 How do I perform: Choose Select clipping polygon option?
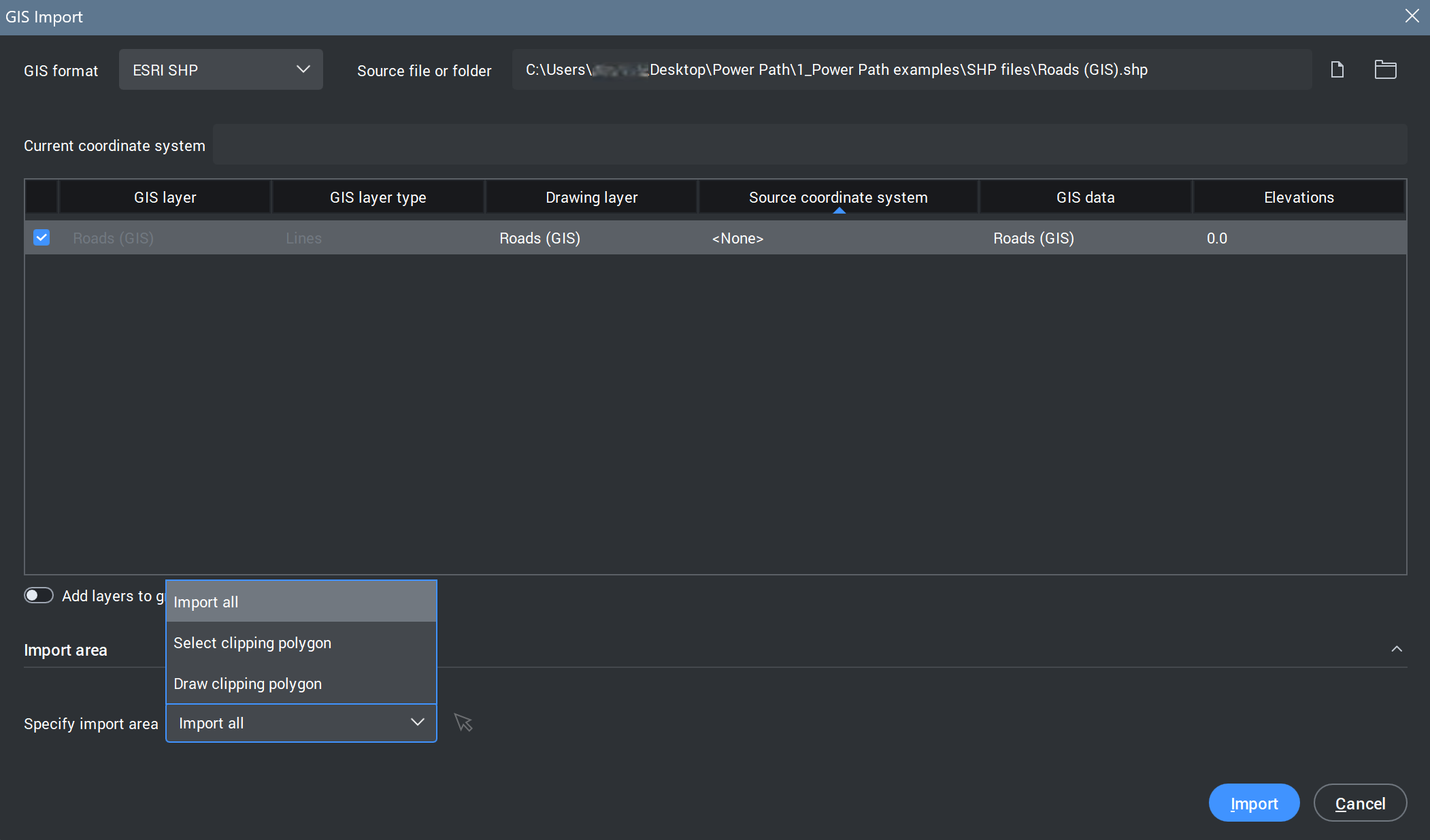point(301,643)
